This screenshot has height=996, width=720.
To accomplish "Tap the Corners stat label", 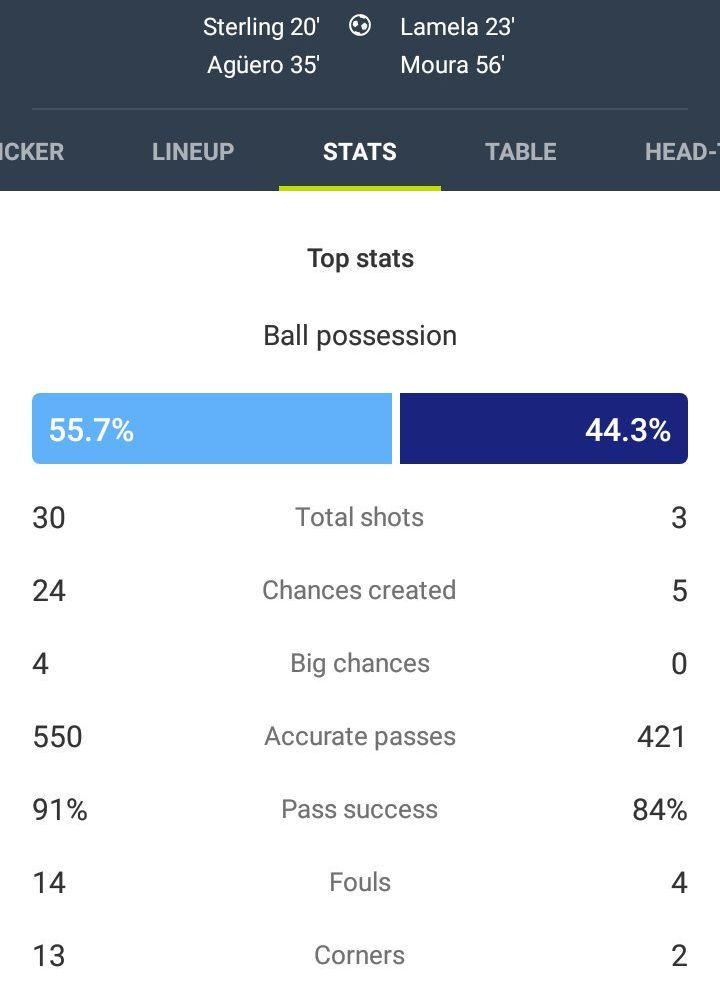I will click(360, 955).
